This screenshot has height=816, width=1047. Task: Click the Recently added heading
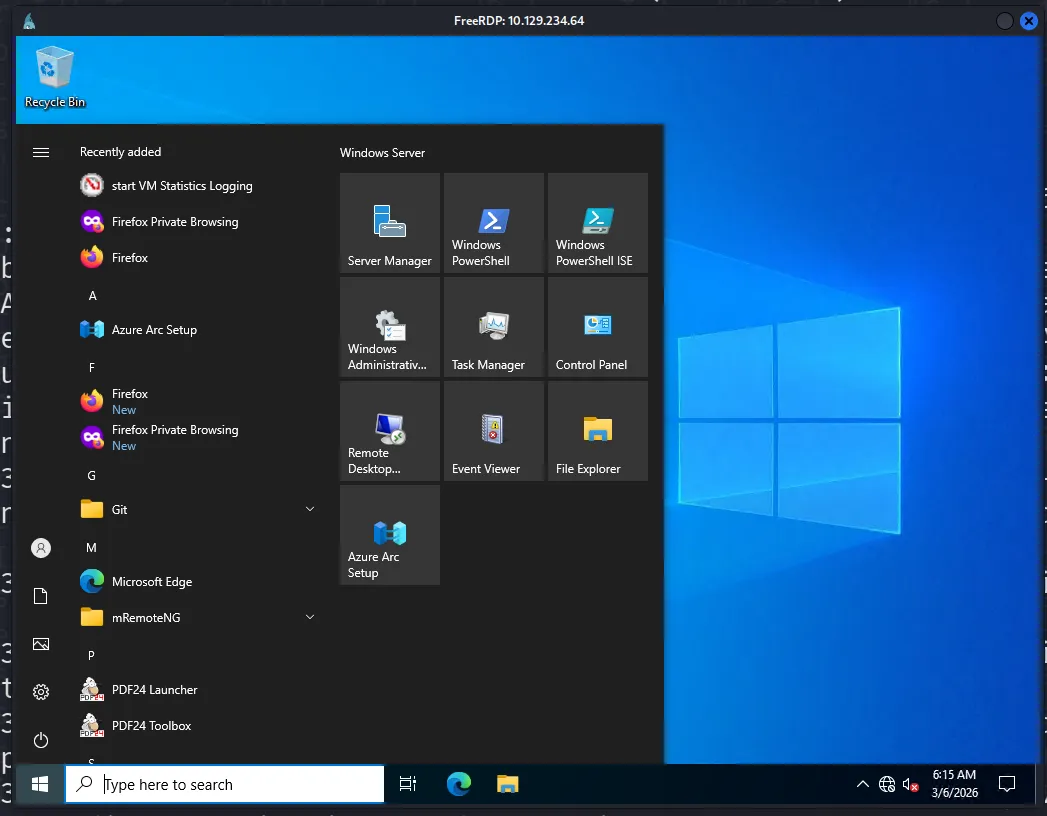click(x=120, y=152)
